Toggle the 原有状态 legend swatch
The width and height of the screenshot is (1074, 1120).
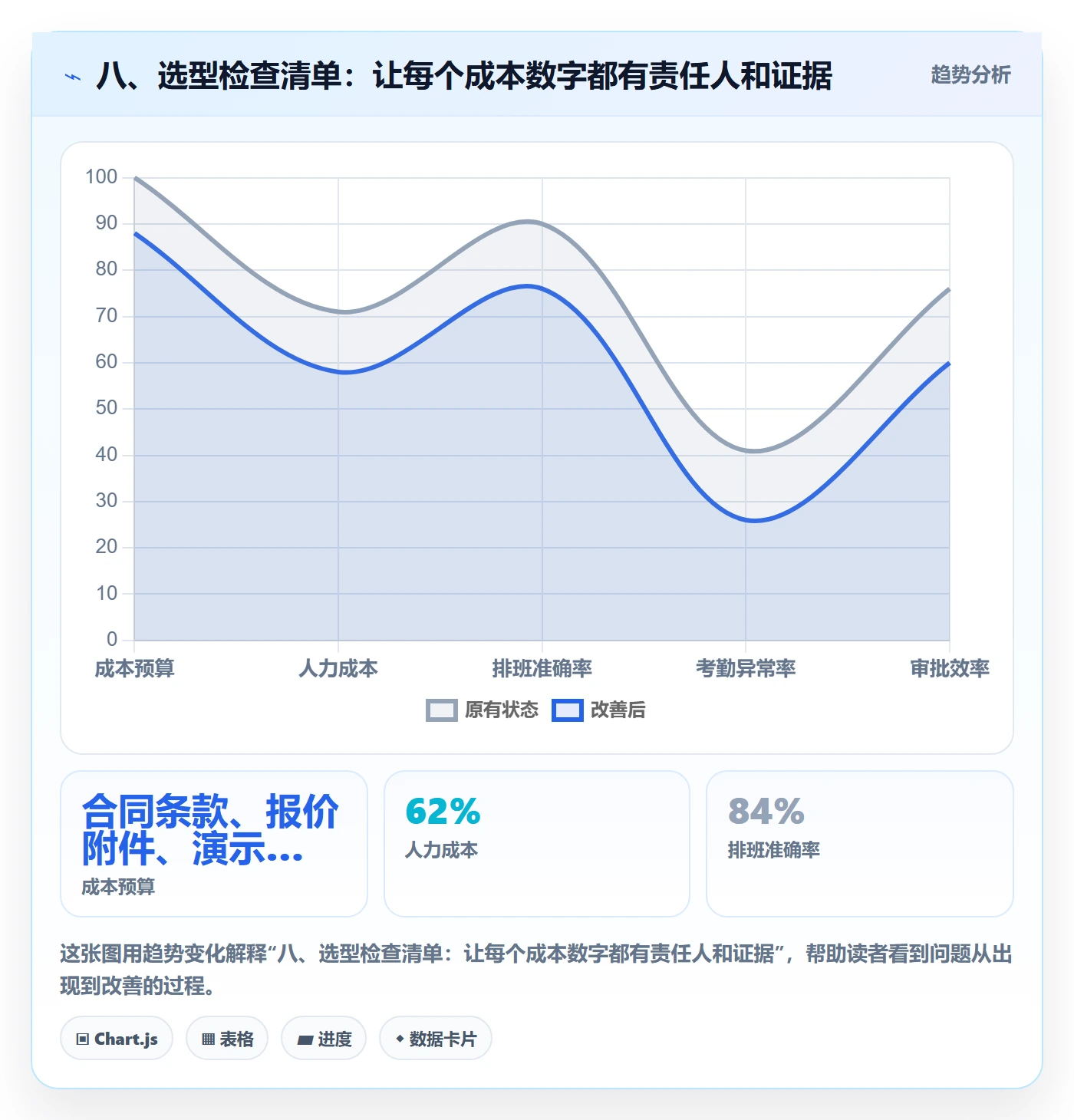pyautogui.click(x=441, y=710)
